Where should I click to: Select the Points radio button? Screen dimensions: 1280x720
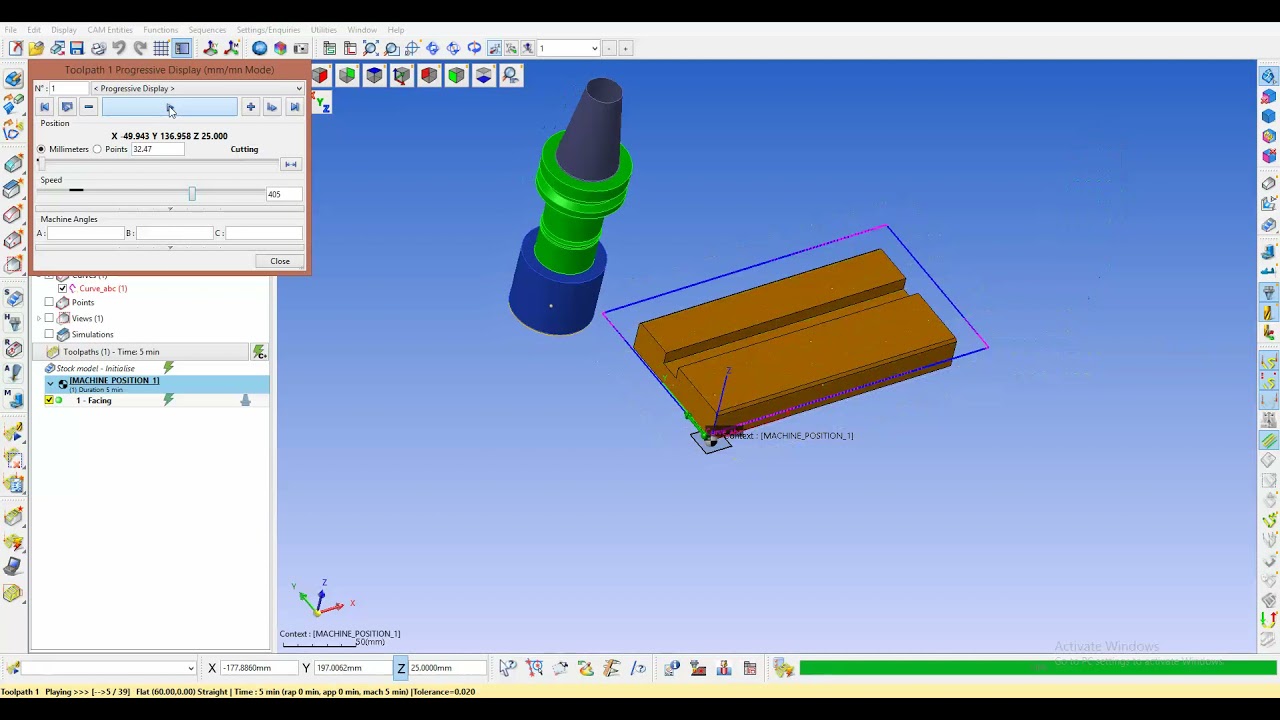[97, 149]
